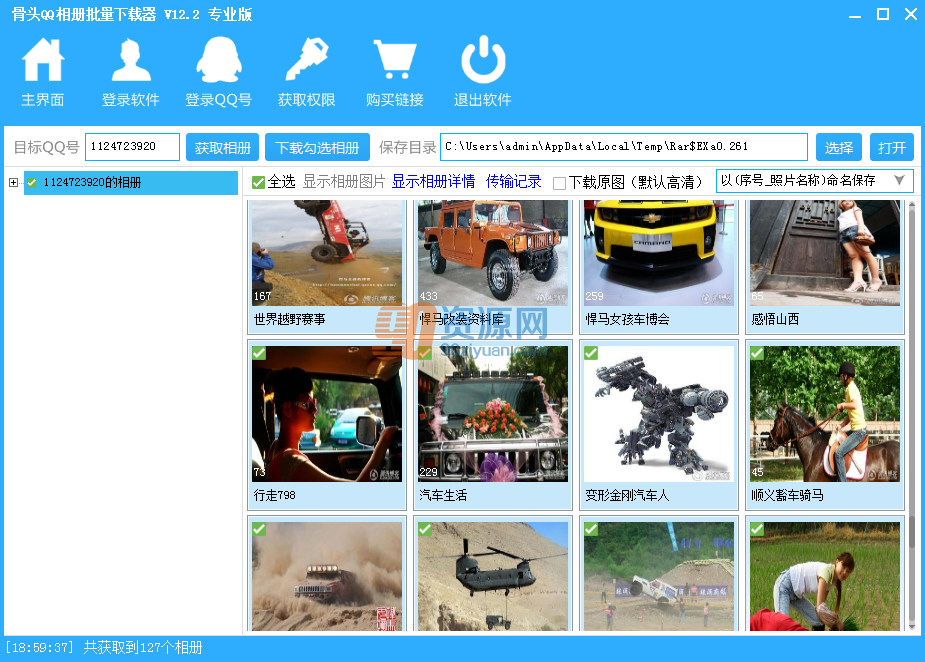The image size is (925, 662).
Task: Open the 感悟山西 album thumbnail
Action: pos(825,253)
